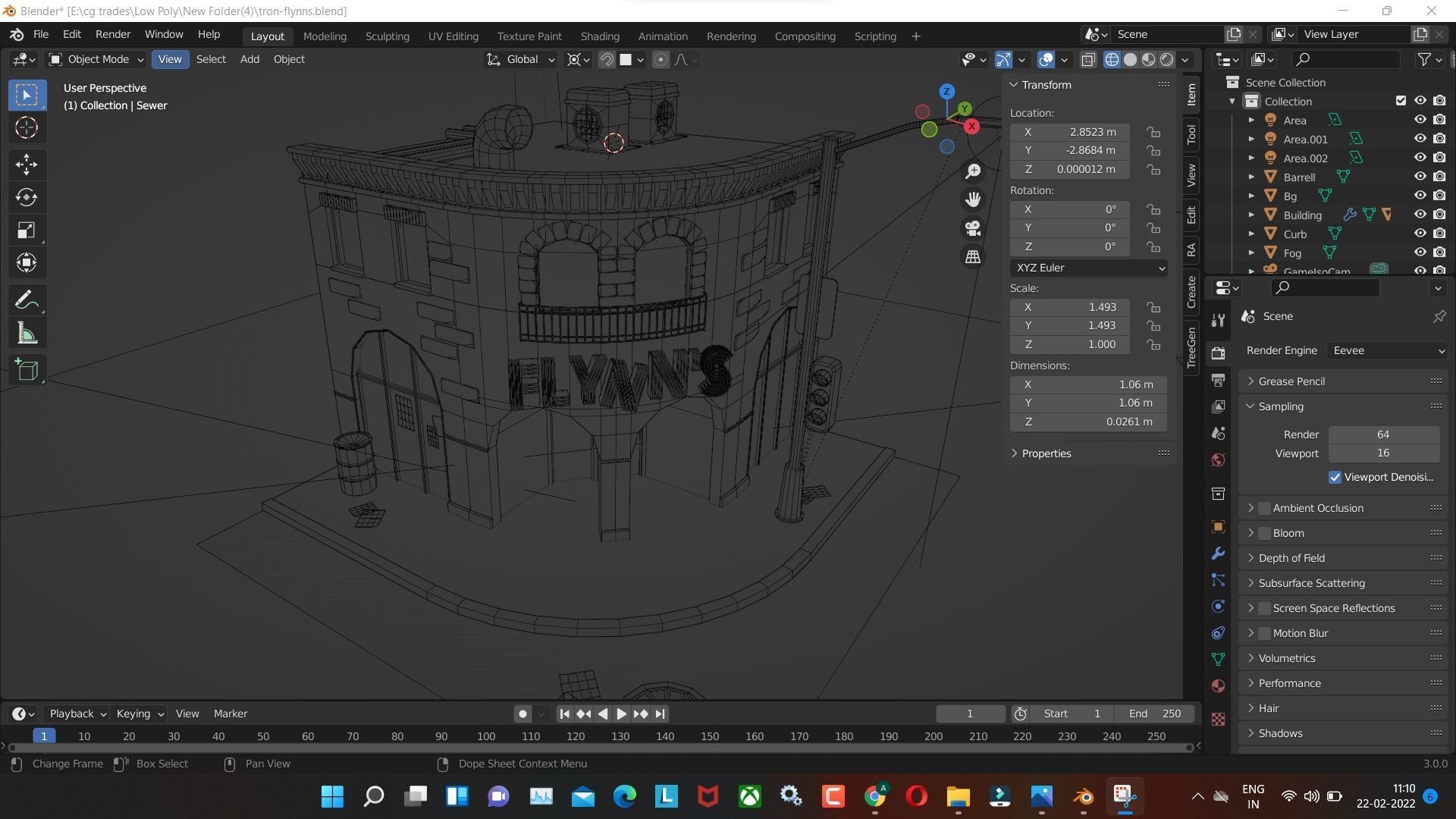Screen dimensions: 1456x819
Task: Switch perspective/orthographic grid icon
Action: point(973,257)
